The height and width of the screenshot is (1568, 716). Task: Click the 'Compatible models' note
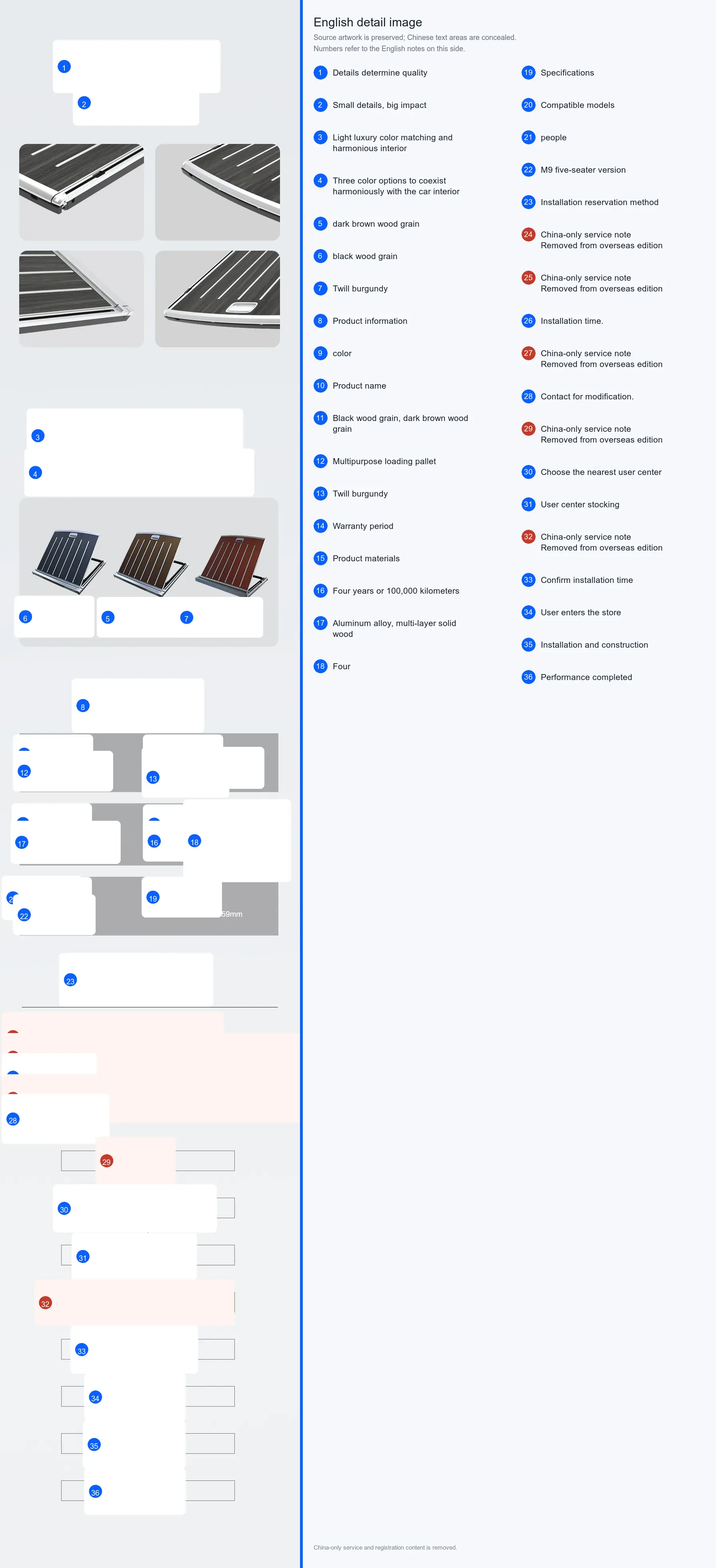tap(577, 105)
